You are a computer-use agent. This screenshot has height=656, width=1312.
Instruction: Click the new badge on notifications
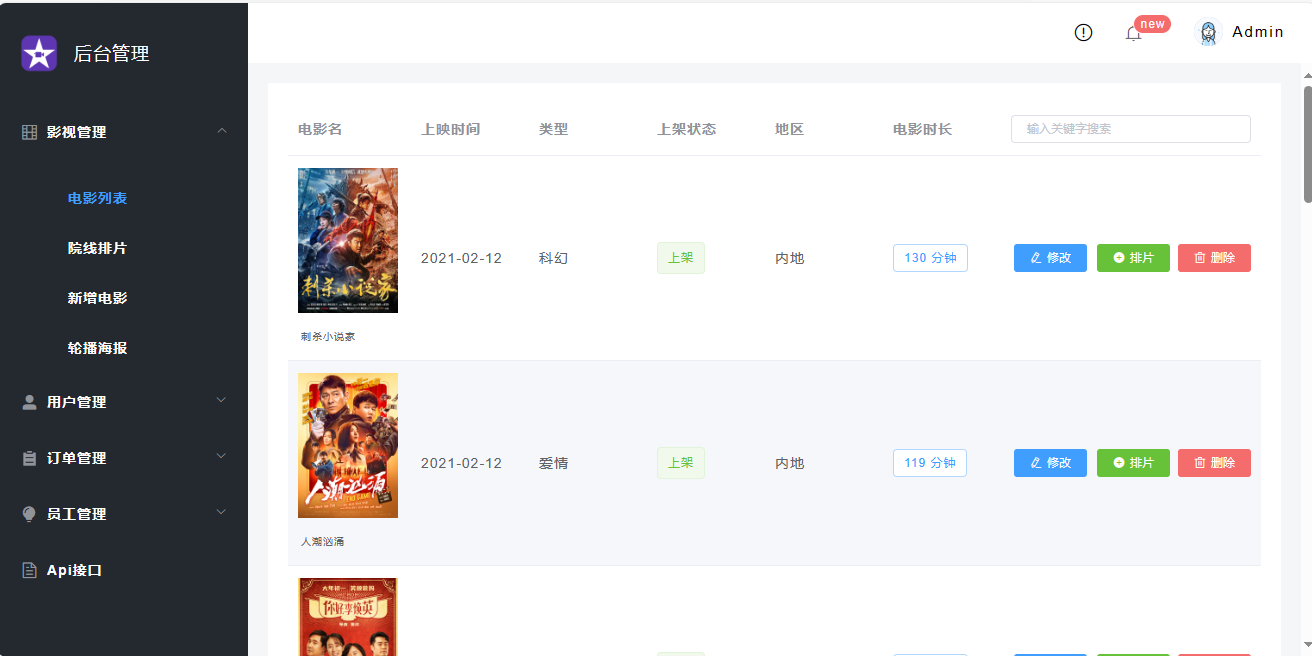1152,24
